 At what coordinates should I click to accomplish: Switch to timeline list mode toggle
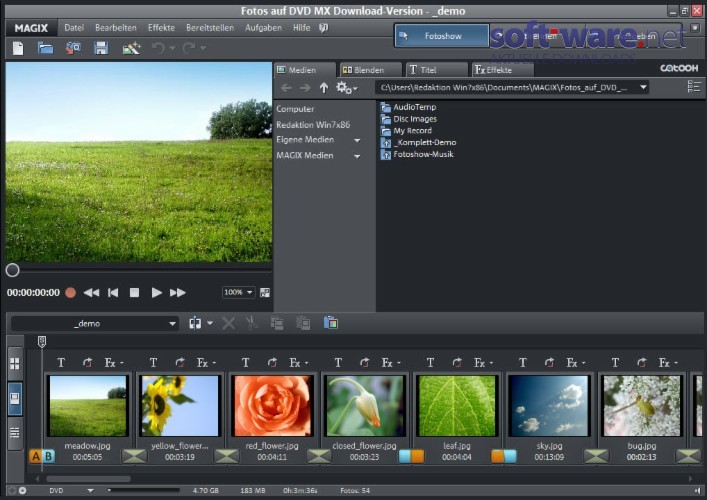(x=15, y=433)
